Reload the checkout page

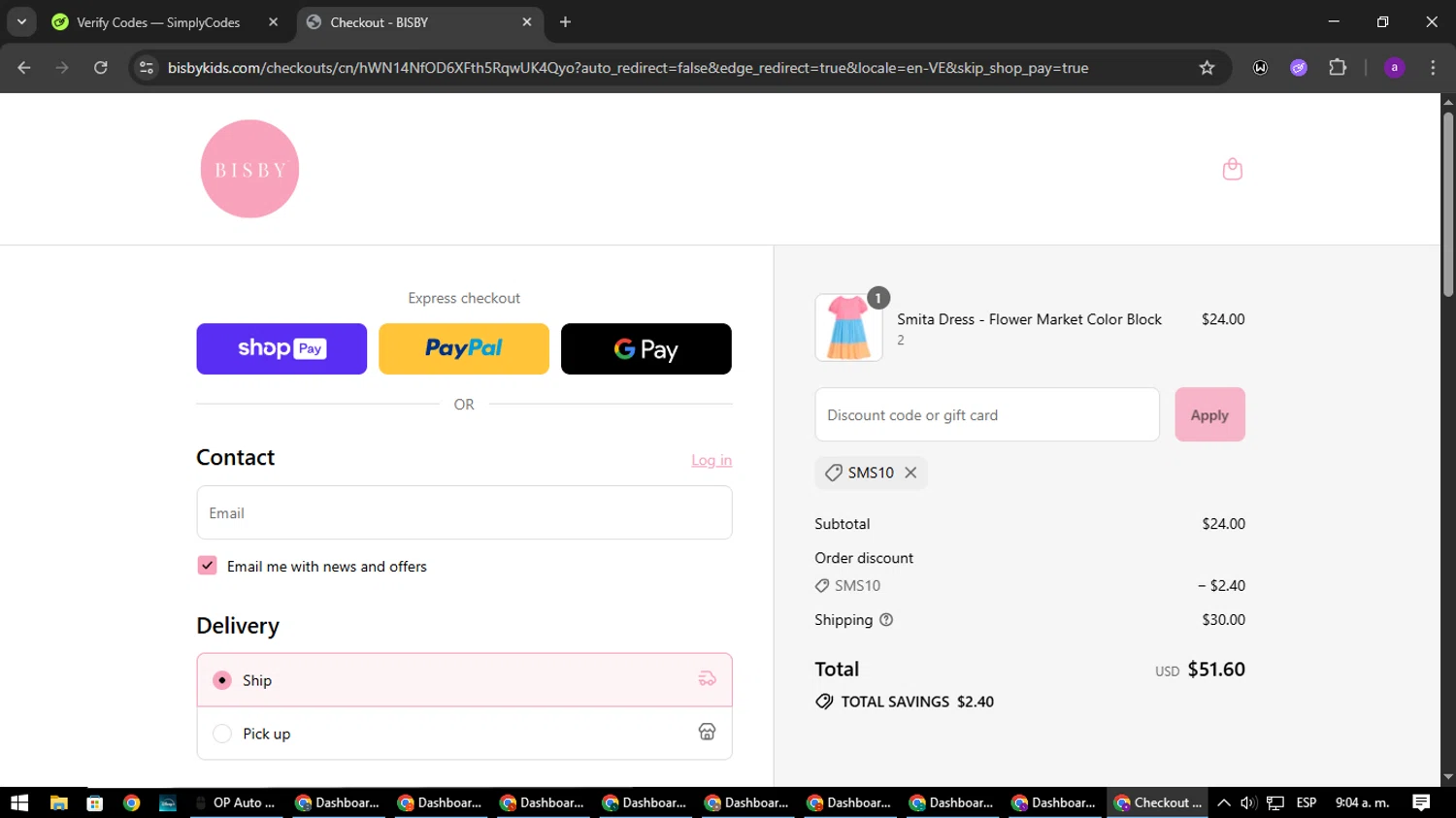[x=101, y=68]
